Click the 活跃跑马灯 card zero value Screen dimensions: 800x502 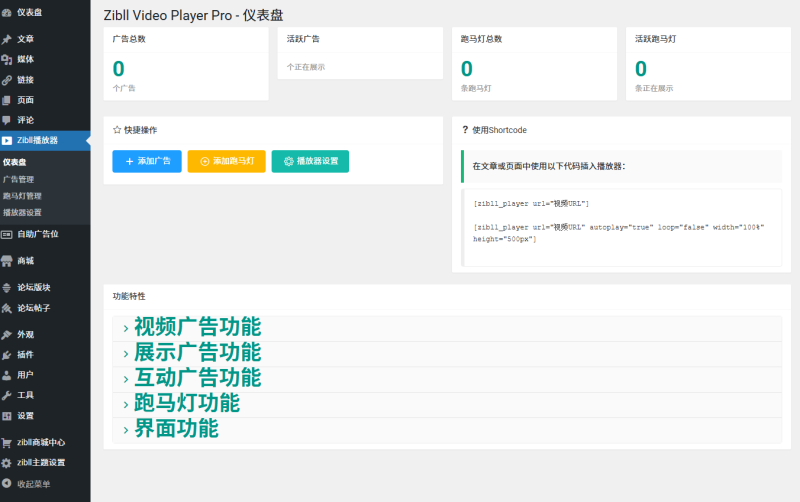(x=641, y=69)
